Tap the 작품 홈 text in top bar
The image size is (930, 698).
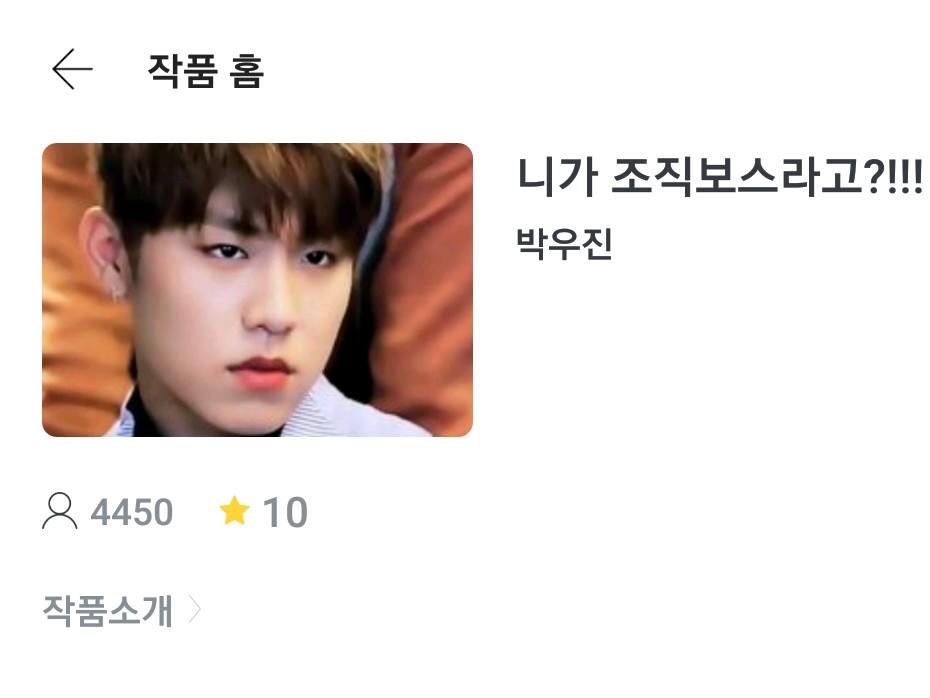click(x=205, y=71)
